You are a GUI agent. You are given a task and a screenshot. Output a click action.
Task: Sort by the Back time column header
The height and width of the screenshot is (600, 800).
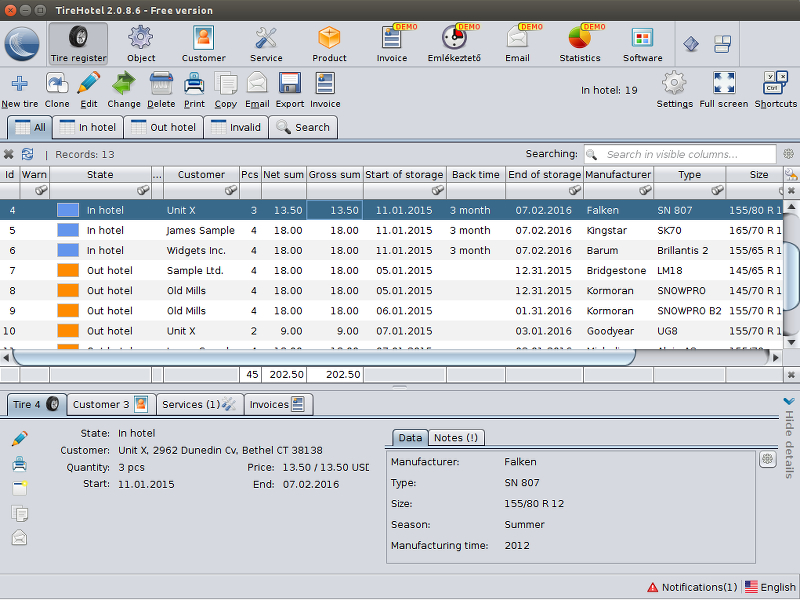tap(476, 174)
